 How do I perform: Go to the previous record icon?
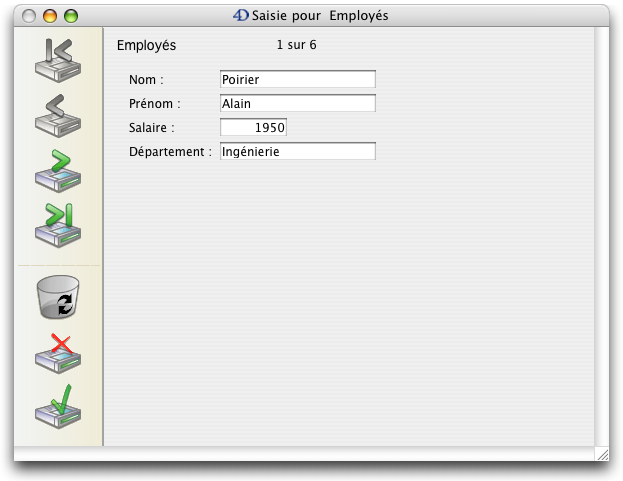coord(58,116)
